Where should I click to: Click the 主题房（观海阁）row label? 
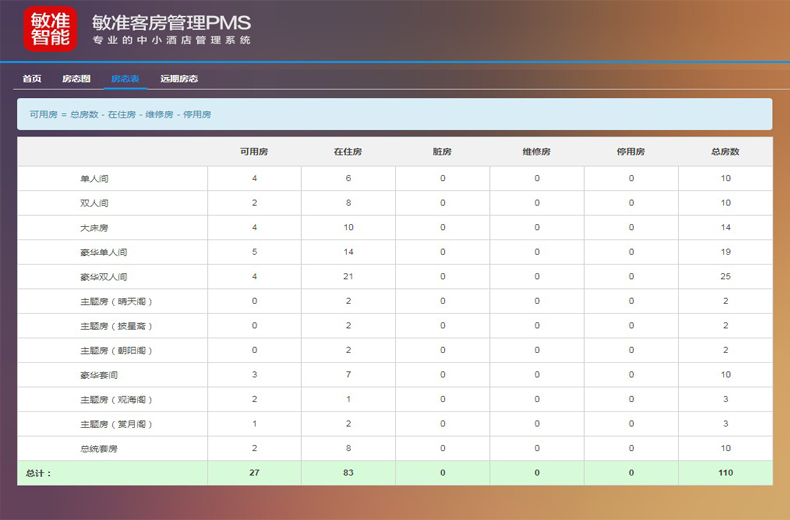point(116,400)
